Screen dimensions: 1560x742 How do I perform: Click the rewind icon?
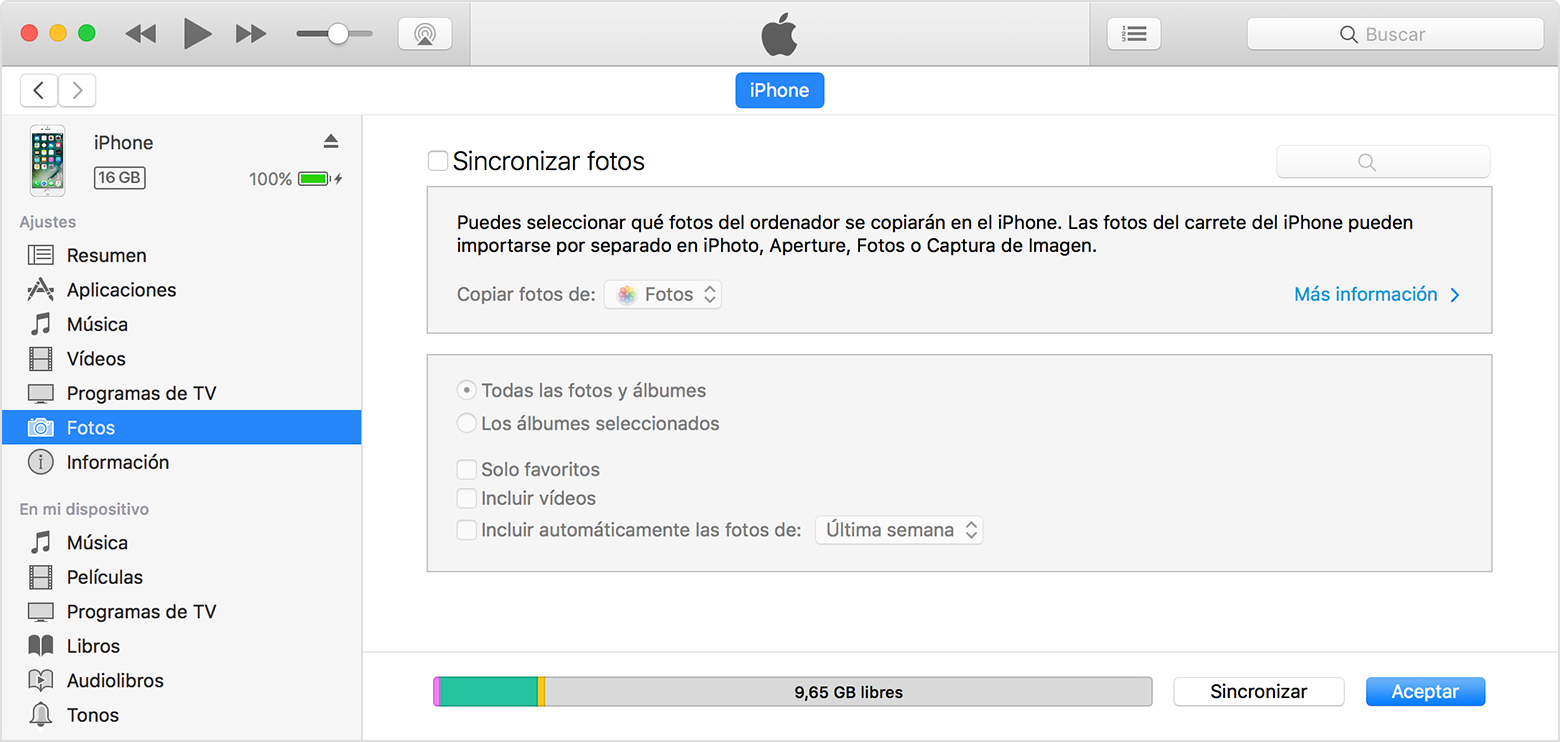pyautogui.click(x=141, y=34)
